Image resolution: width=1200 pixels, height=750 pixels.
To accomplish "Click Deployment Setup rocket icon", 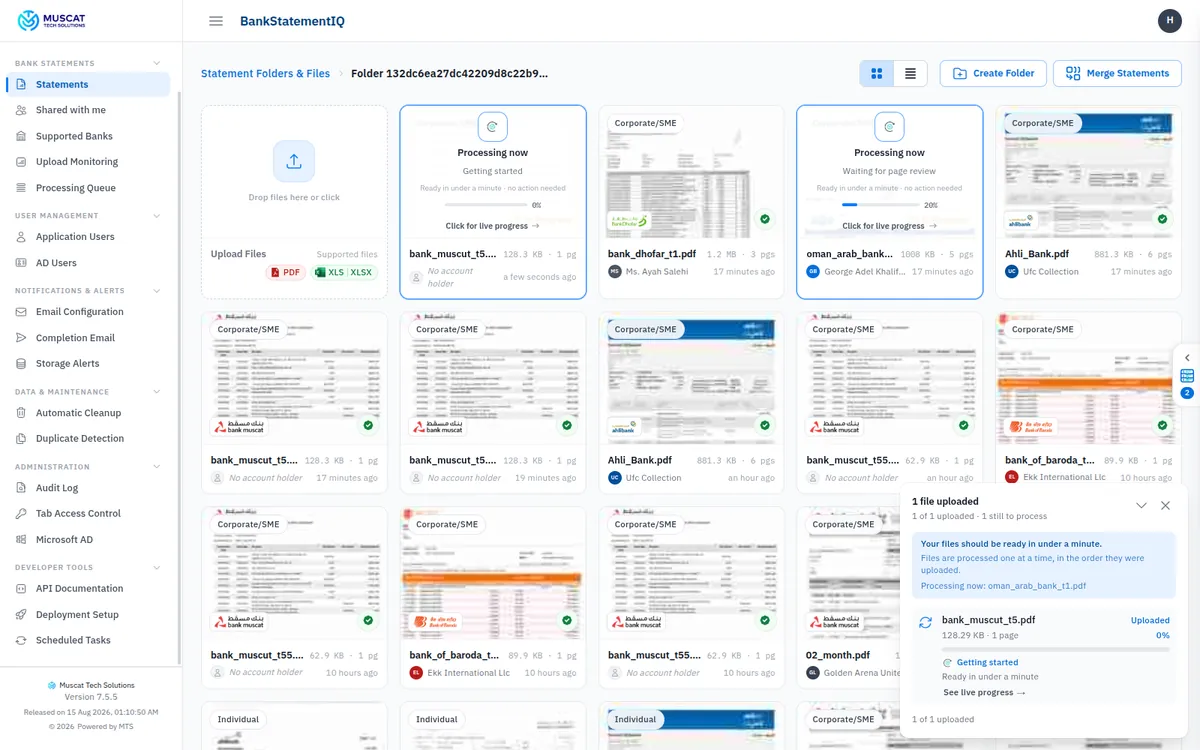I will coord(21,614).
